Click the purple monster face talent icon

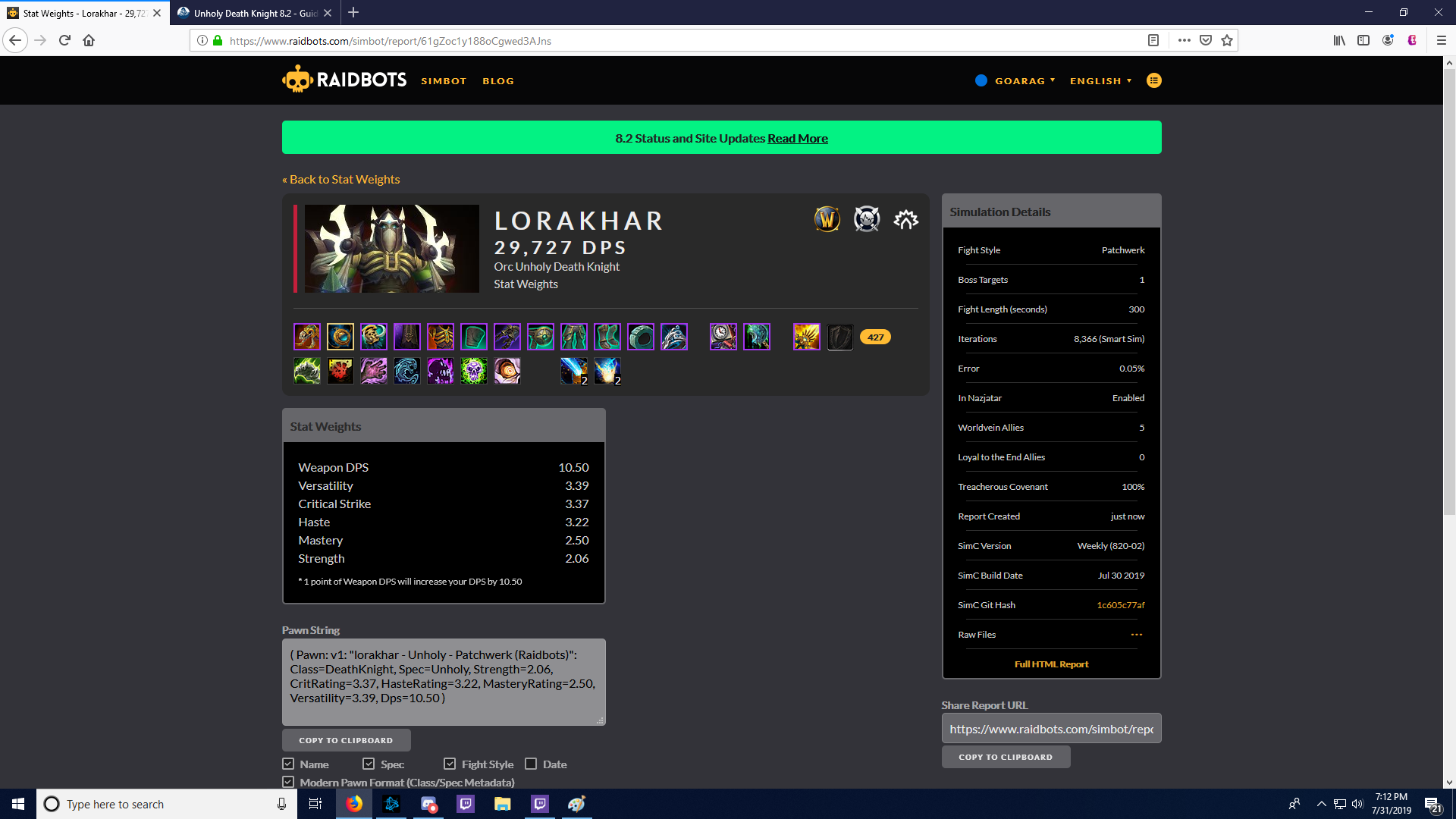[x=441, y=371]
